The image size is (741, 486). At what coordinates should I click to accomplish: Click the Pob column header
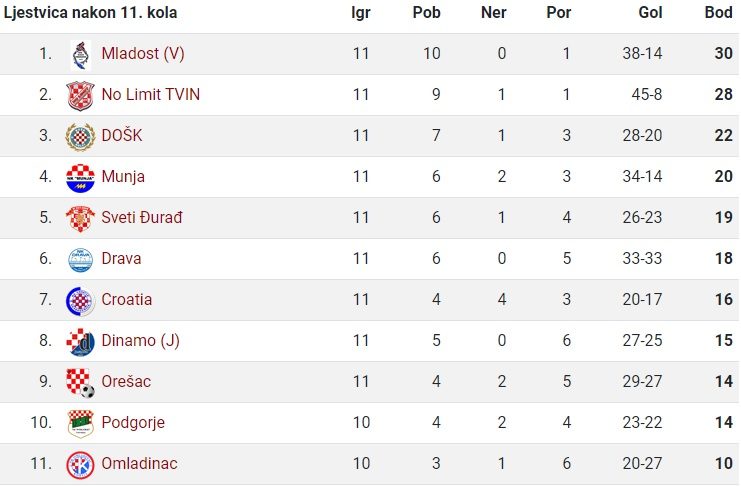tap(426, 12)
